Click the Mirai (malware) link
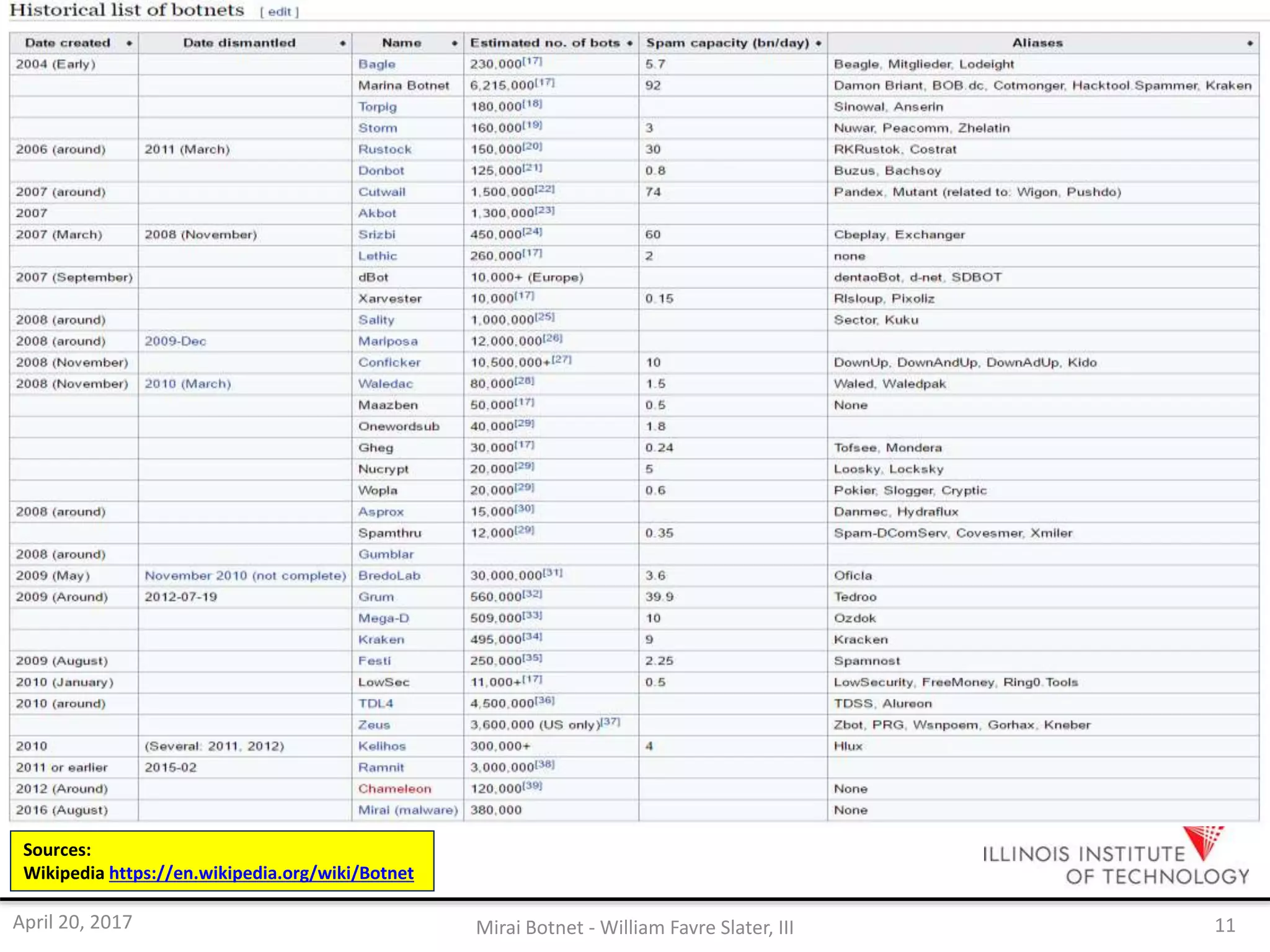The width and height of the screenshot is (1270, 952). [407, 810]
